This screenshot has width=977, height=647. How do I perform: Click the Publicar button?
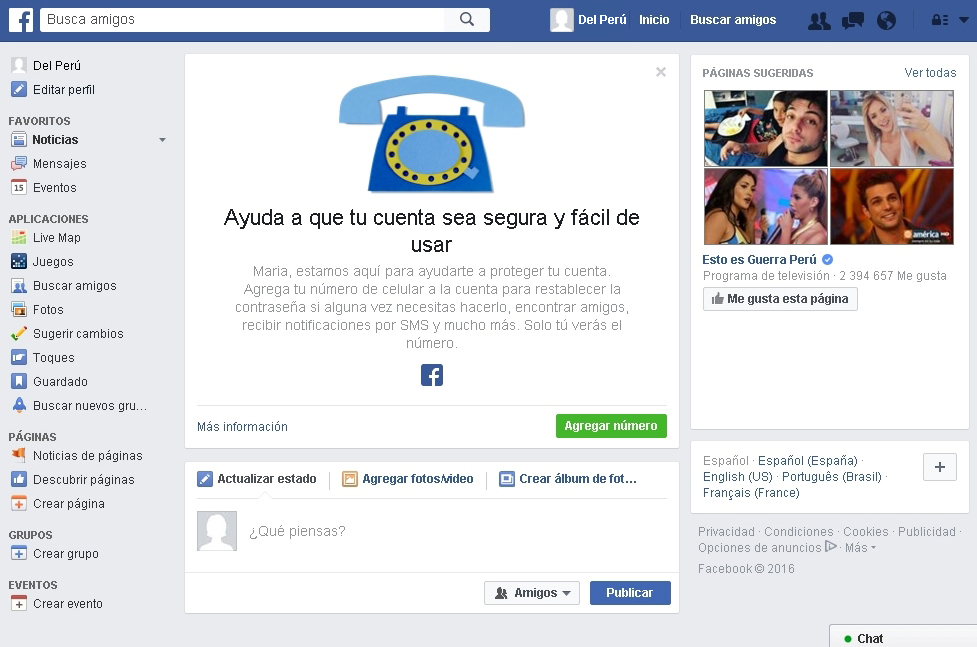click(x=630, y=593)
